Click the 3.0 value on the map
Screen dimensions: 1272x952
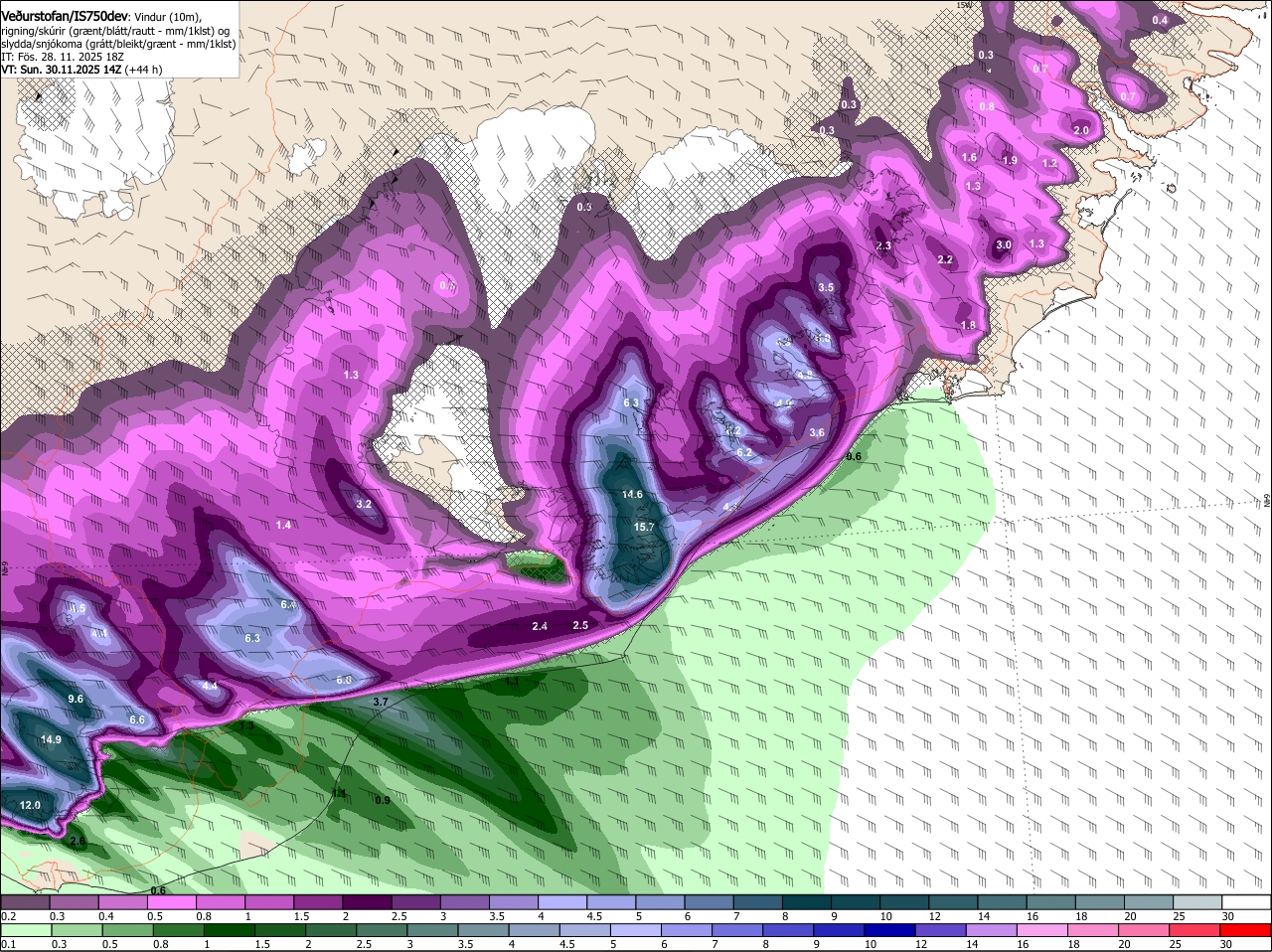[x=1004, y=245]
